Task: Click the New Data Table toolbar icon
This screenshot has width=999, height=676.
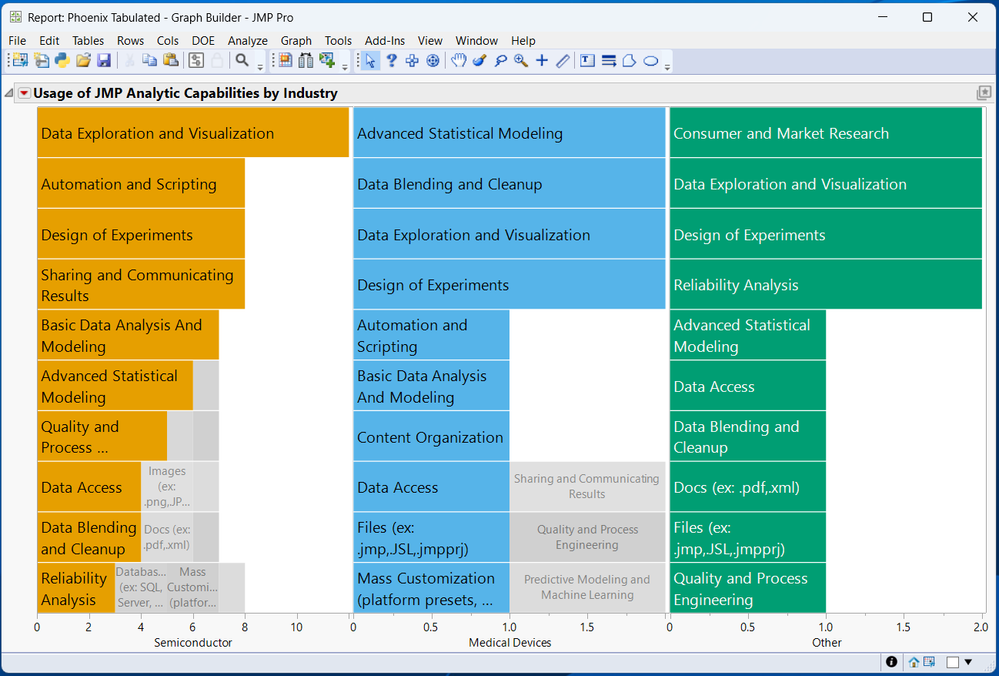Action: (20, 61)
